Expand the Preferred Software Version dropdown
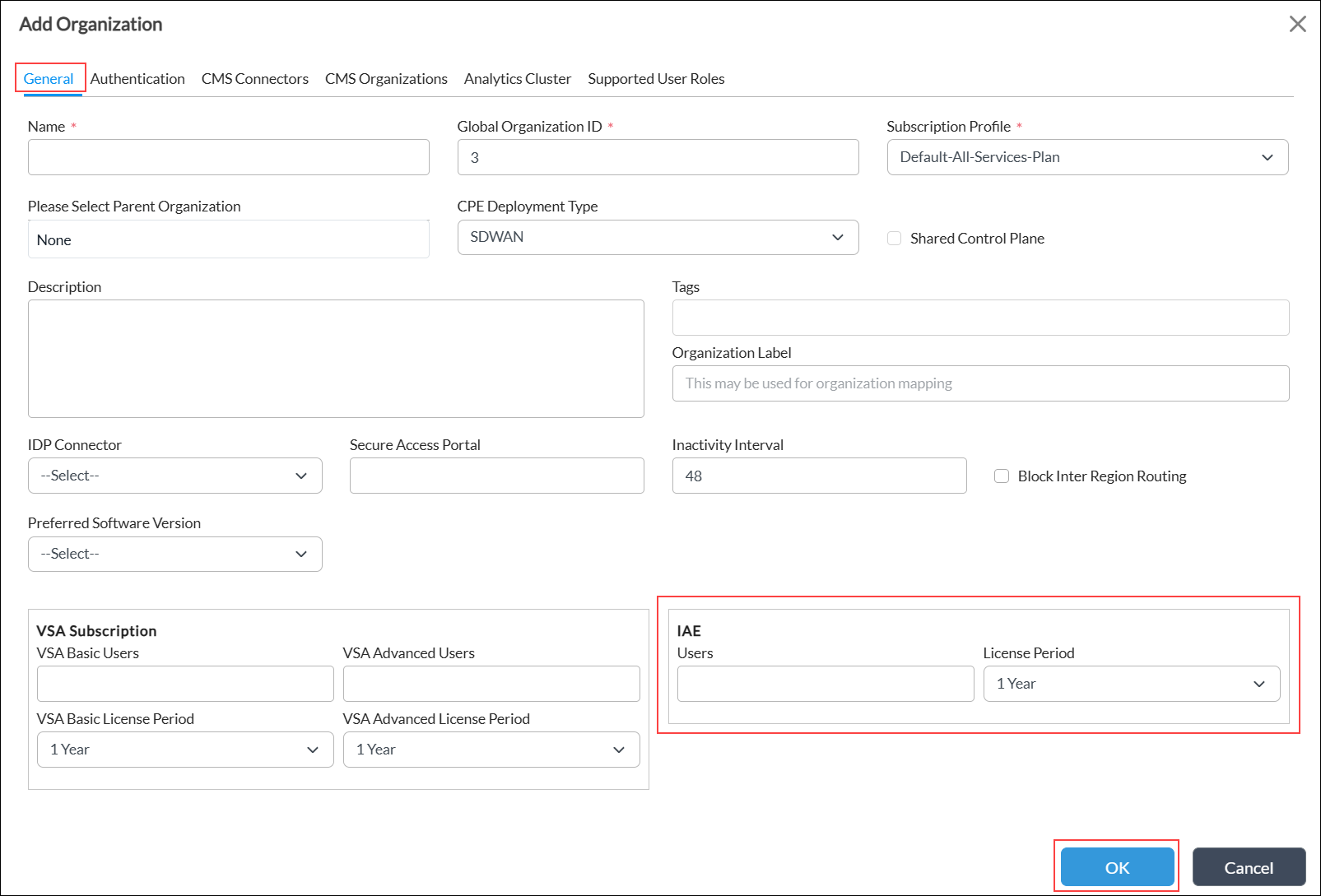The image size is (1321, 896). click(x=174, y=555)
